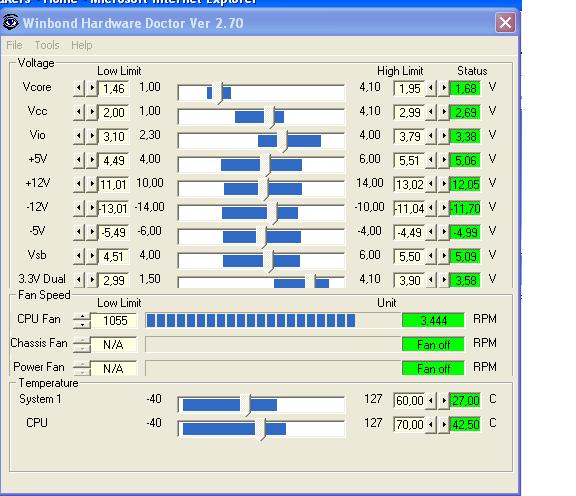Increase Vcore low limit with right arrow
The image size is (576, 496).
click(92, 89)
